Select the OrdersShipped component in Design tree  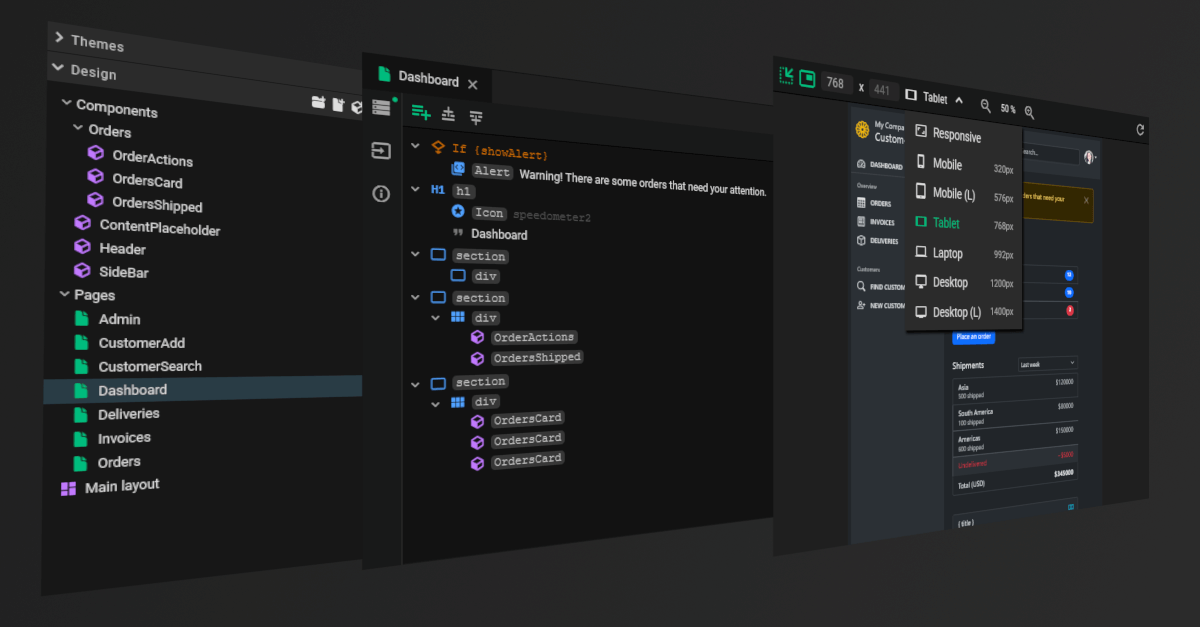tap(157, 205)
